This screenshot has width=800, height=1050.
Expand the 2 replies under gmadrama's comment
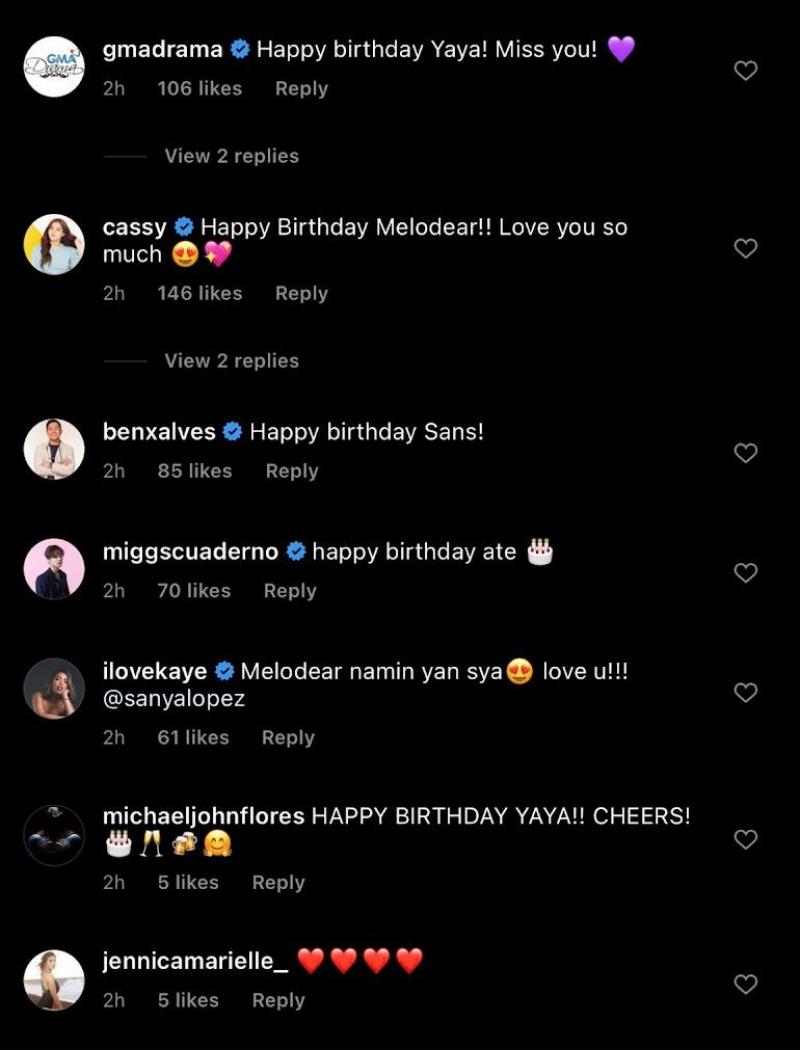pos(231,156)
